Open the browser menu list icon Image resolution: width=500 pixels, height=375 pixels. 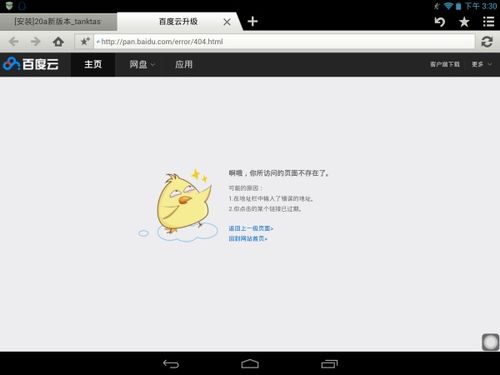pyautogui.click(x=489, y=22)
